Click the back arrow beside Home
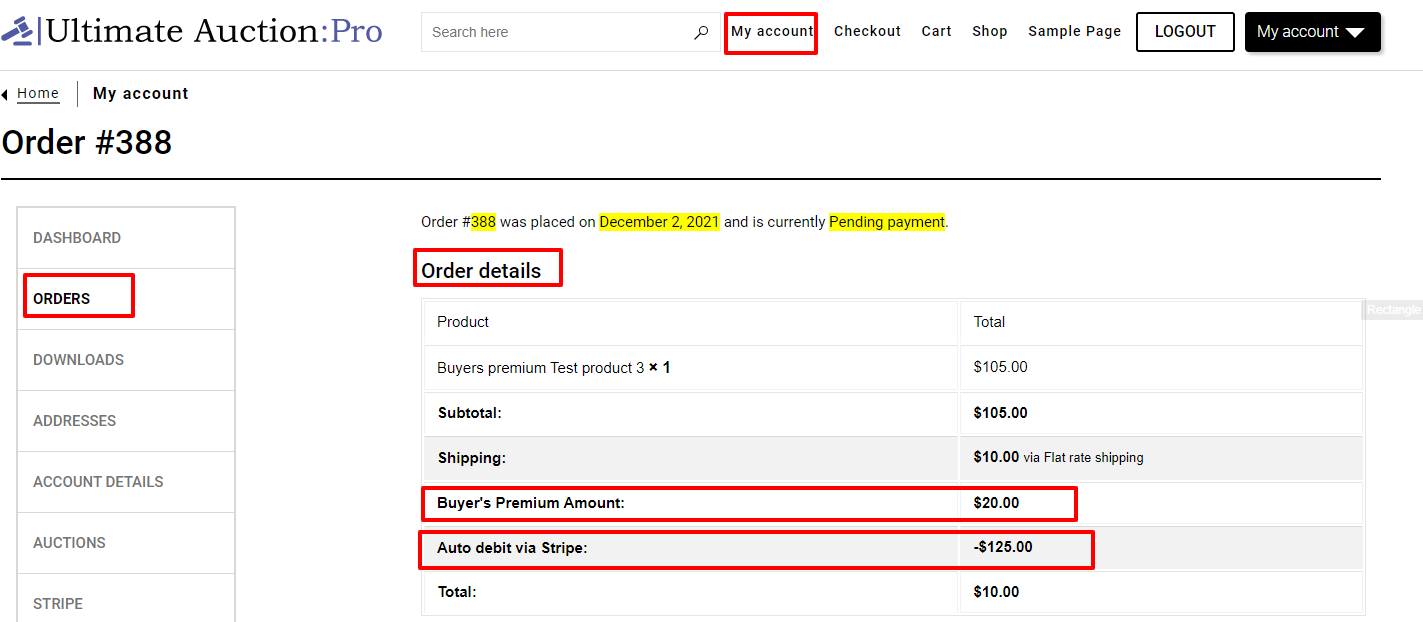1423x622 pixels. coord(5,94)
